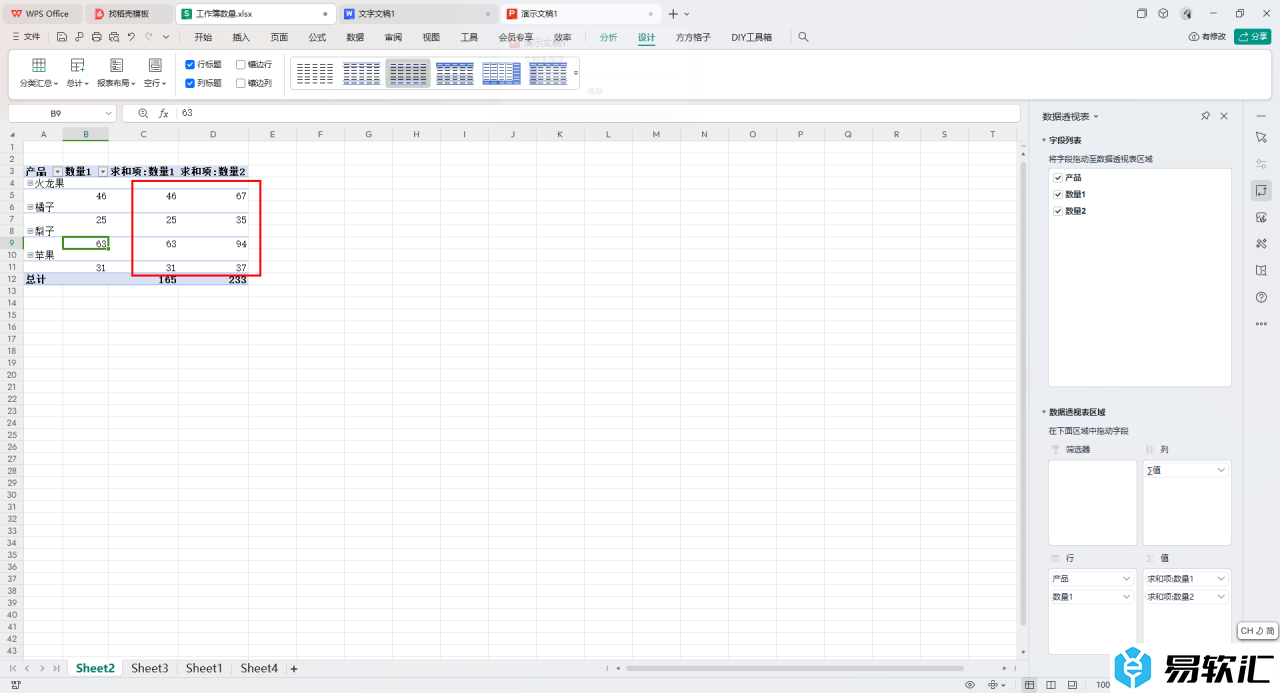Collapse the 数据透视表区域 section
The height and width of the screenshot is (693, 1280).
point(1044,412)
